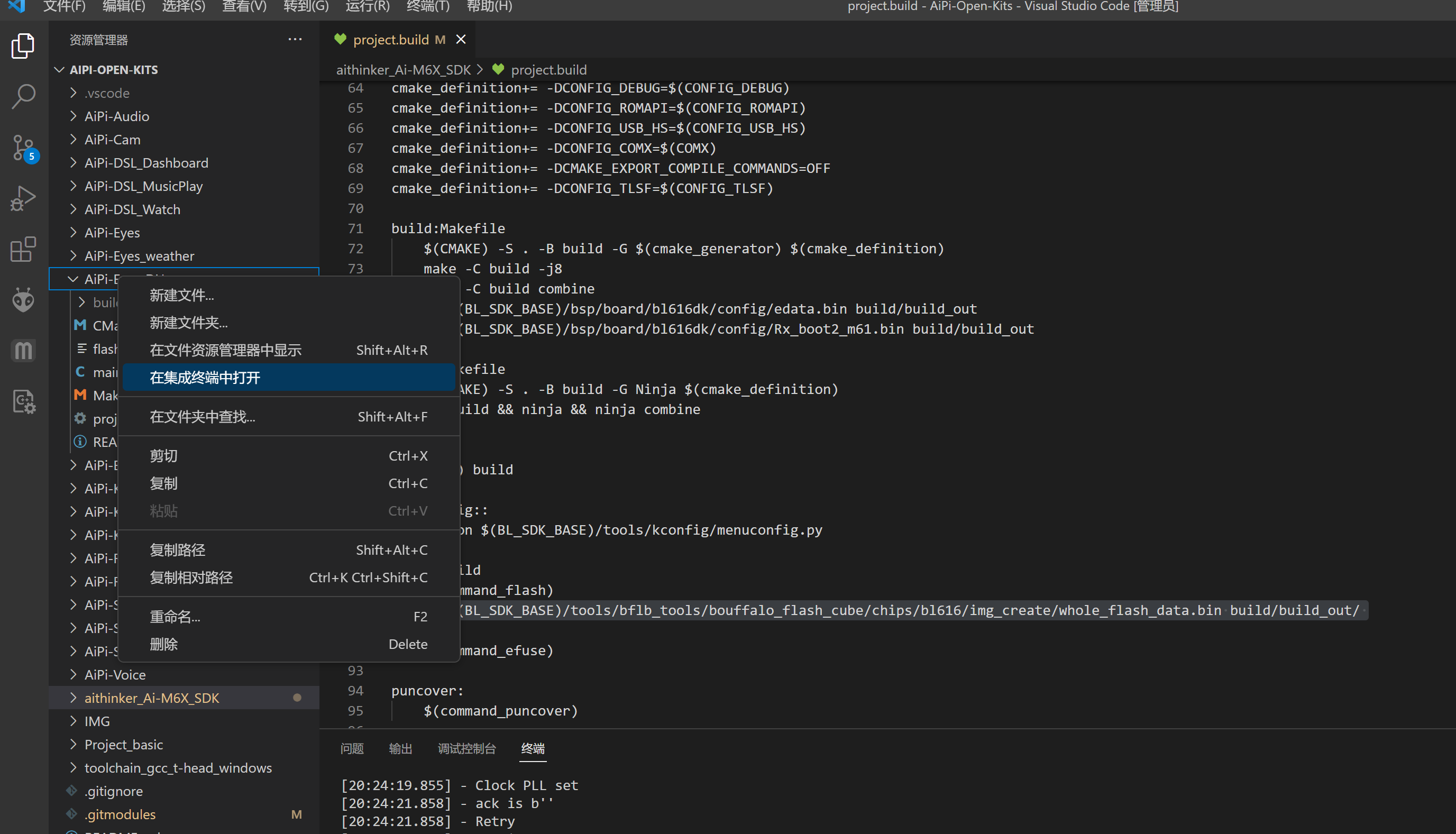Click the VS Code logo in title bar
Screen dimensions: 1456x834
(x=16, y=6)
